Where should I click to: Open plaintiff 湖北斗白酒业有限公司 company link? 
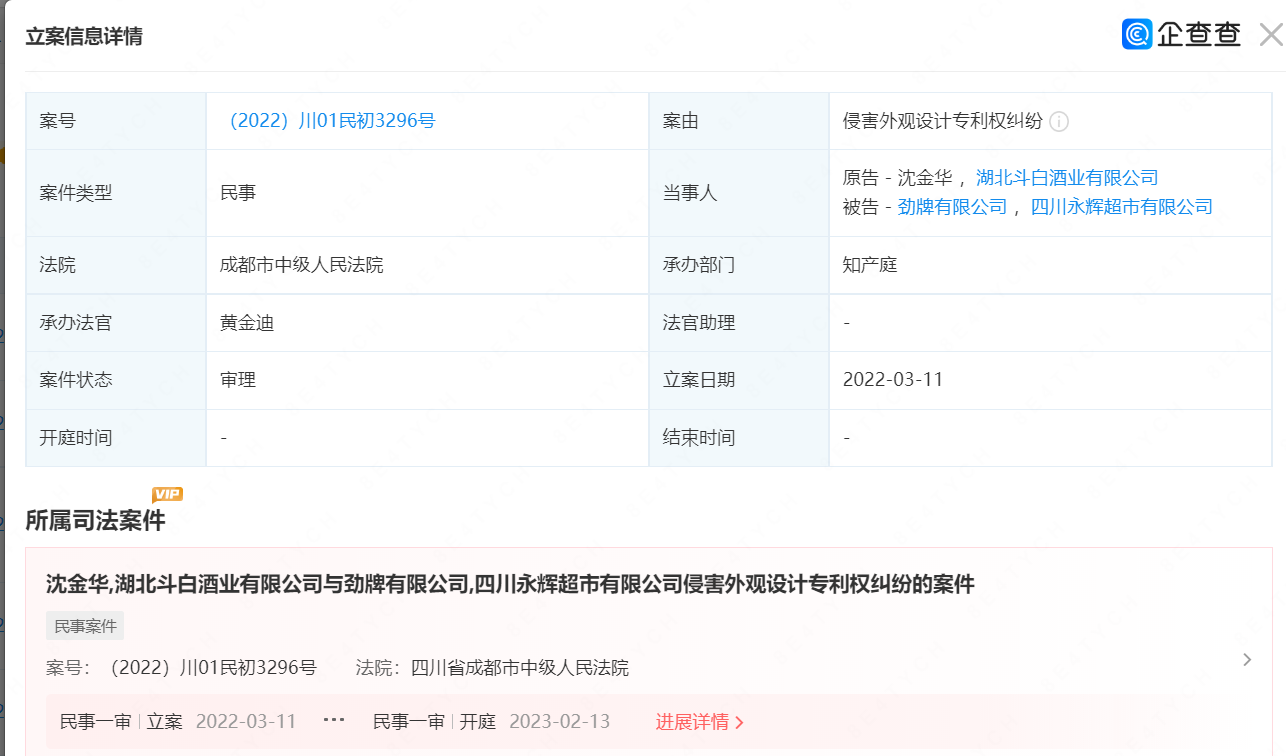[x=1066, y=178]
